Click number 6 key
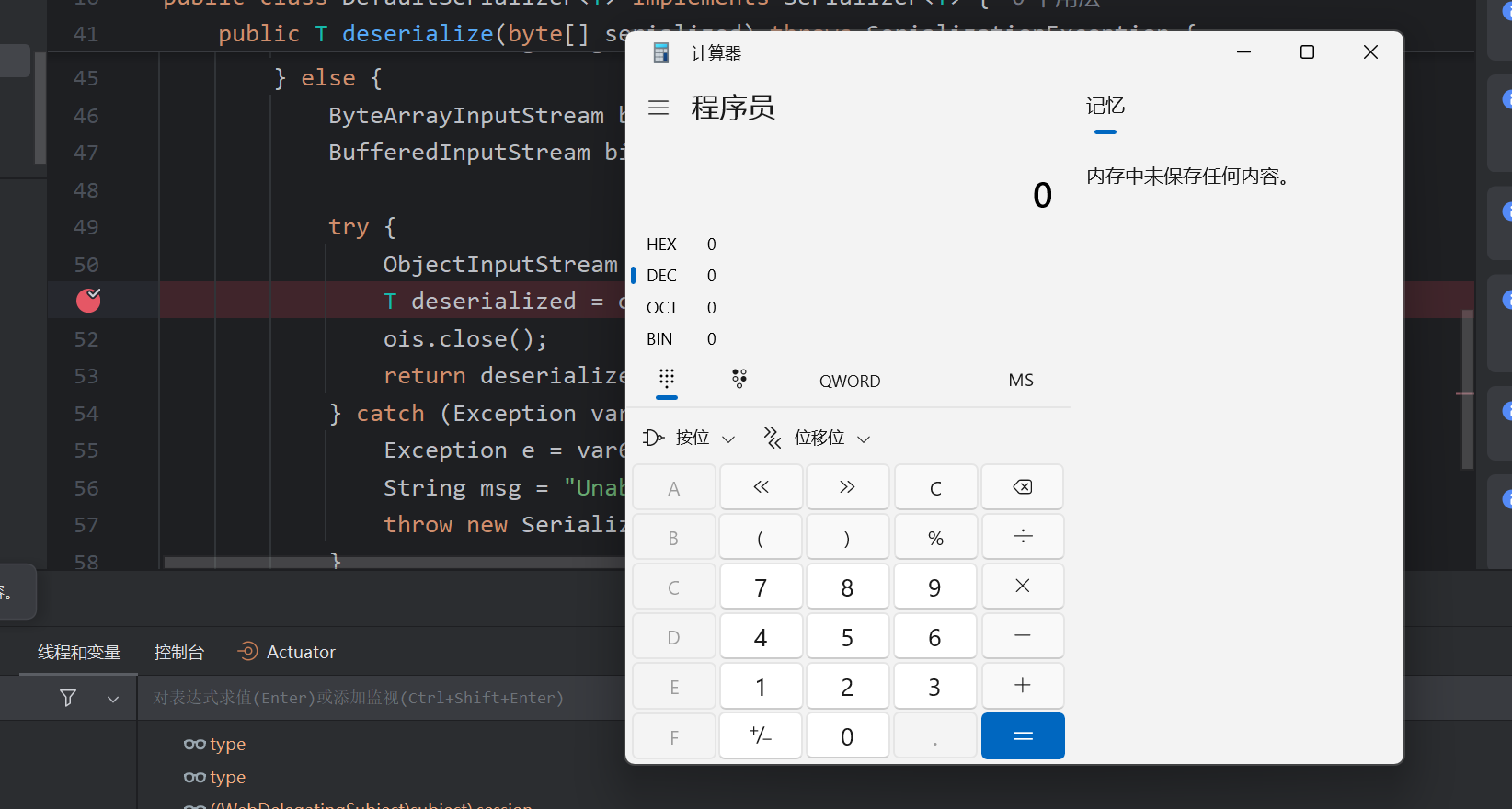Image resolution: width=1512 pixels, height=809 pixels. (x=935, y=636)
